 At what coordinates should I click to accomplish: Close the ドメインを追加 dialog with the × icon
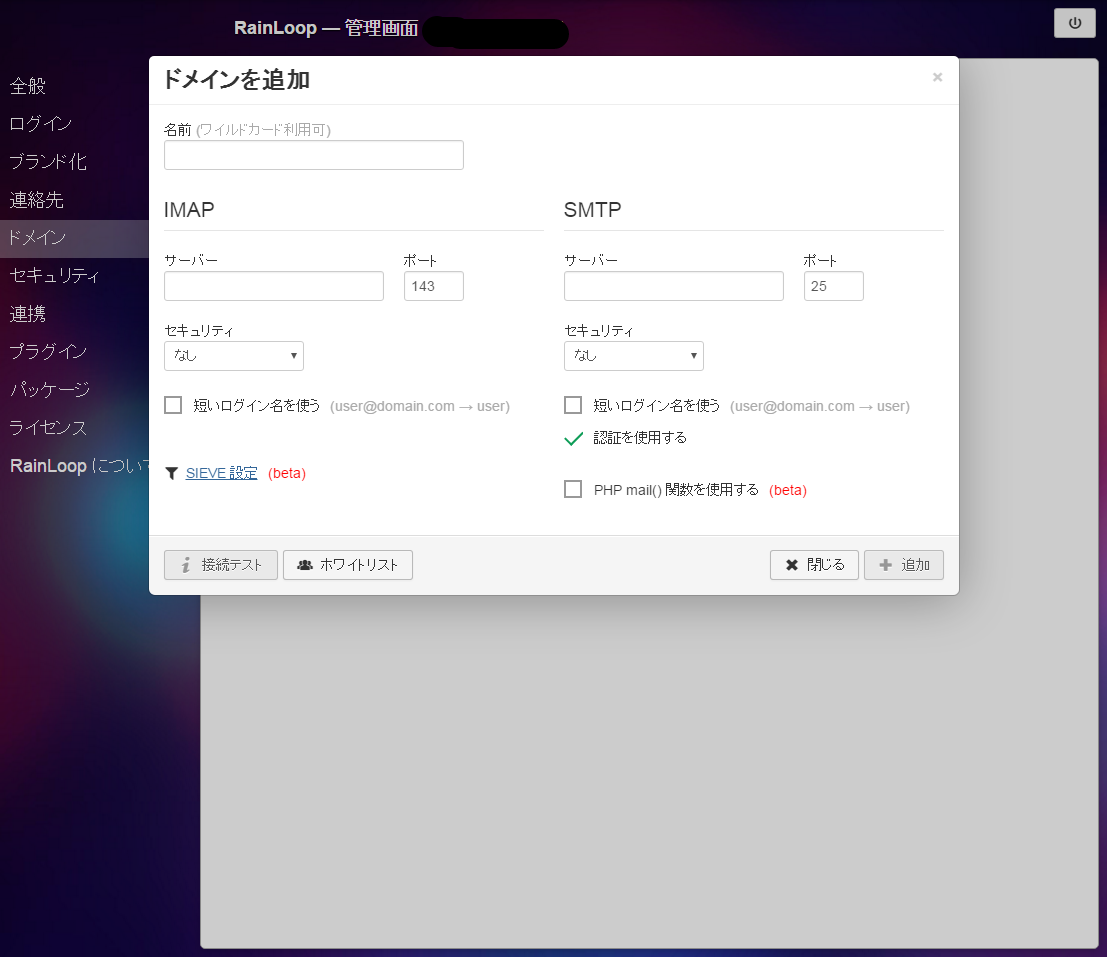click(x=937, y=76)
